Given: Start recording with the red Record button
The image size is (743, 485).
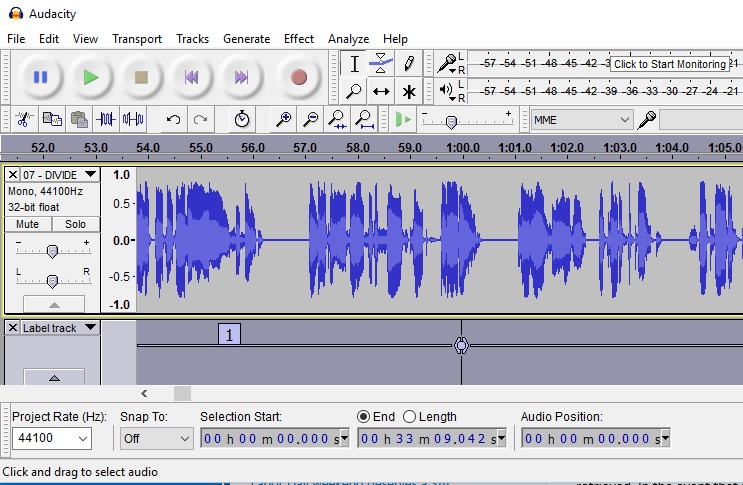Looking at the screenshot, I should 299,77.
